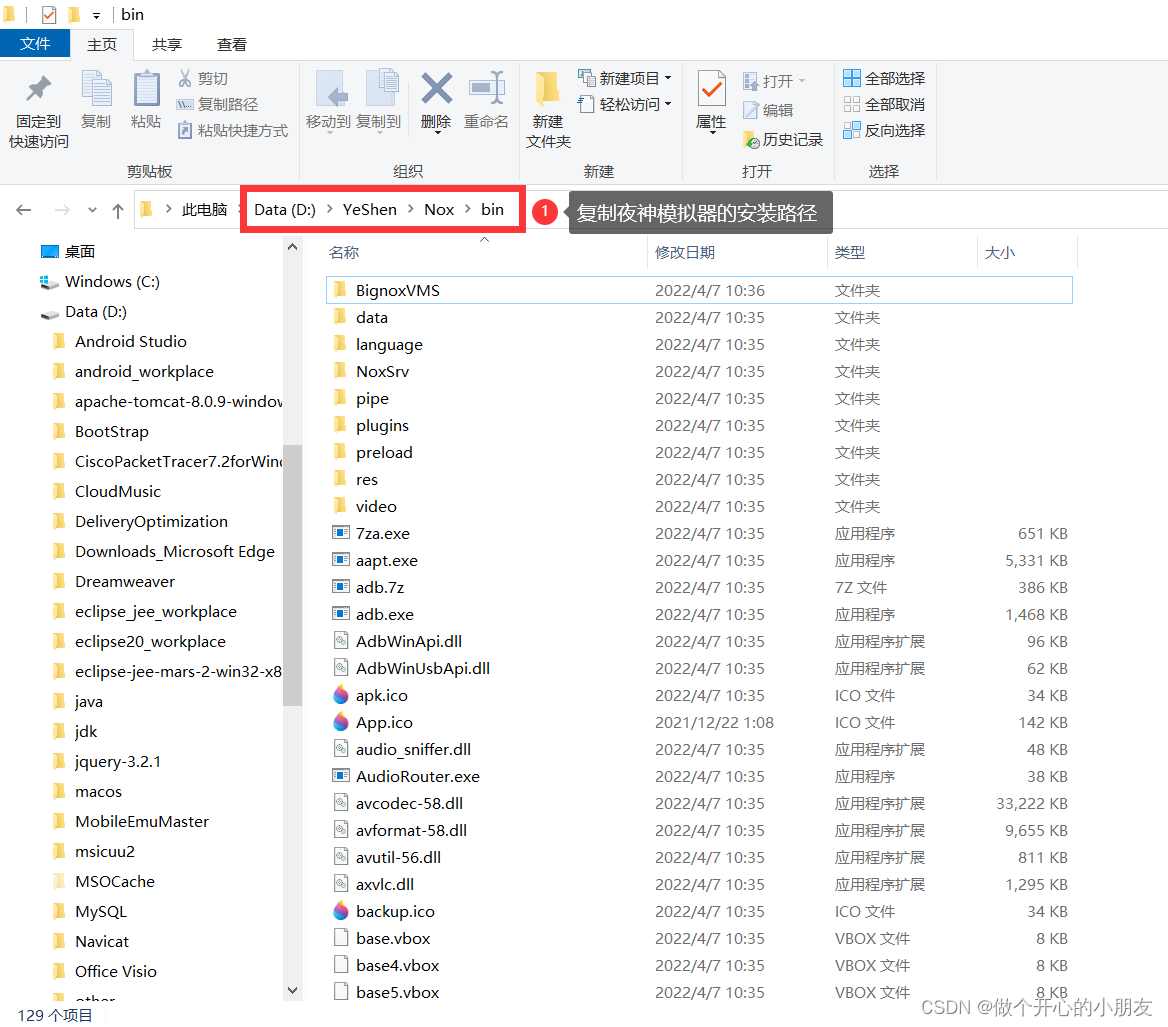Create a new folder with 新建文件夹 icon
The width and height of the screenshot is (1168, 1027).
(x=548, y=89)
